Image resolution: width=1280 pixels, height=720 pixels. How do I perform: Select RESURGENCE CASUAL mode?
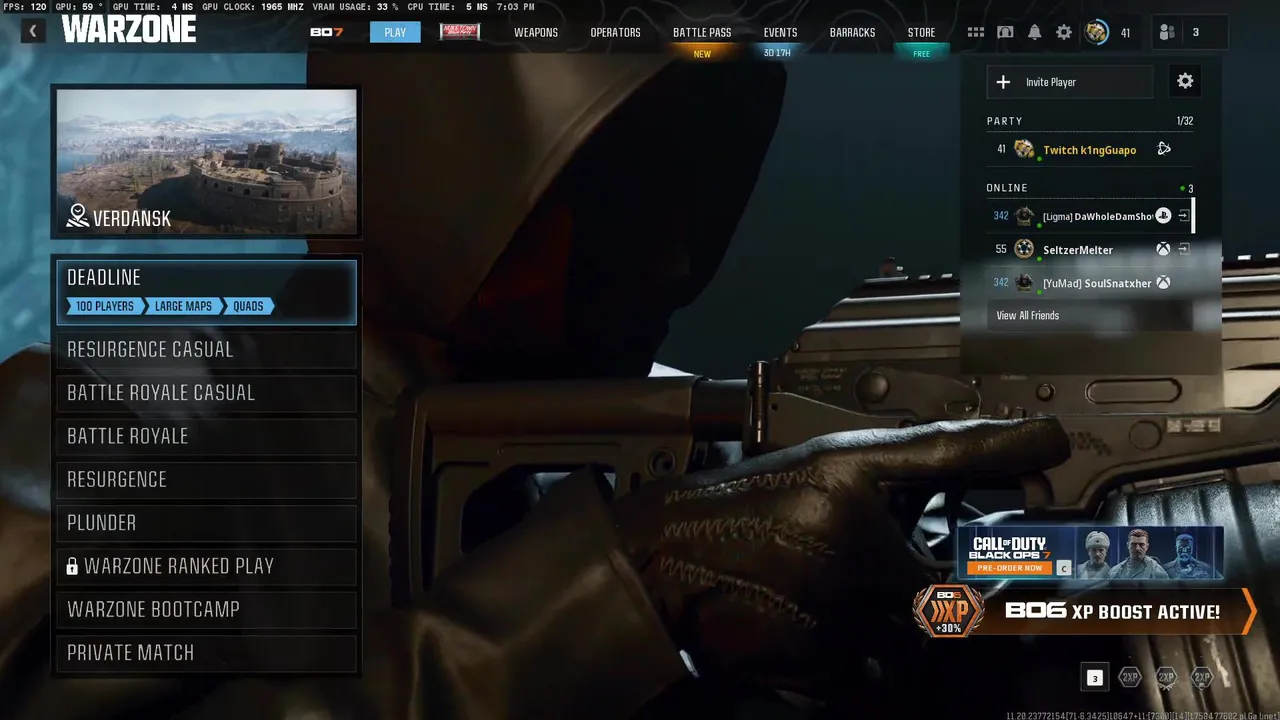tap(206, 349)
